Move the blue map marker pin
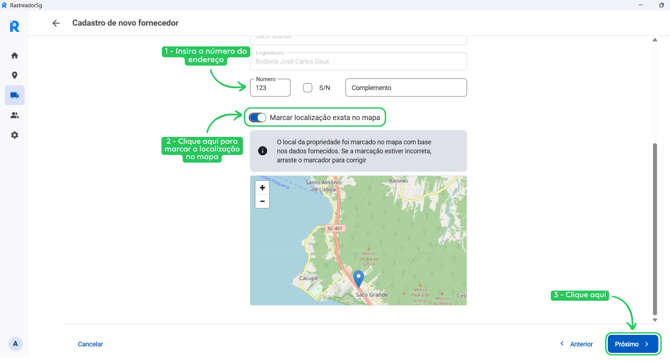This screenshot has width=670, height=361. point(359,279)
